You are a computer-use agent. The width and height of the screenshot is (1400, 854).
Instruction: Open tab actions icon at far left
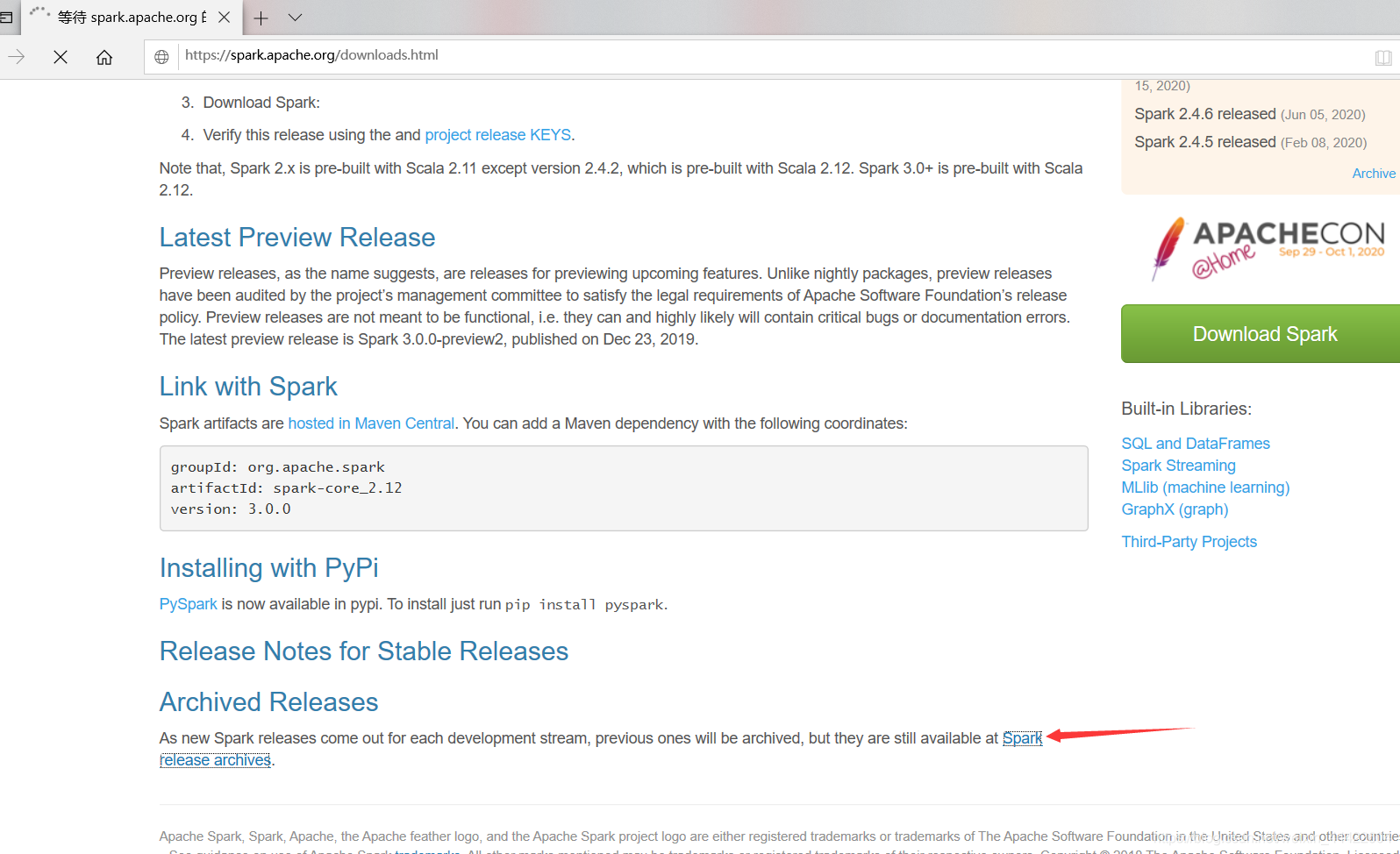5,18
